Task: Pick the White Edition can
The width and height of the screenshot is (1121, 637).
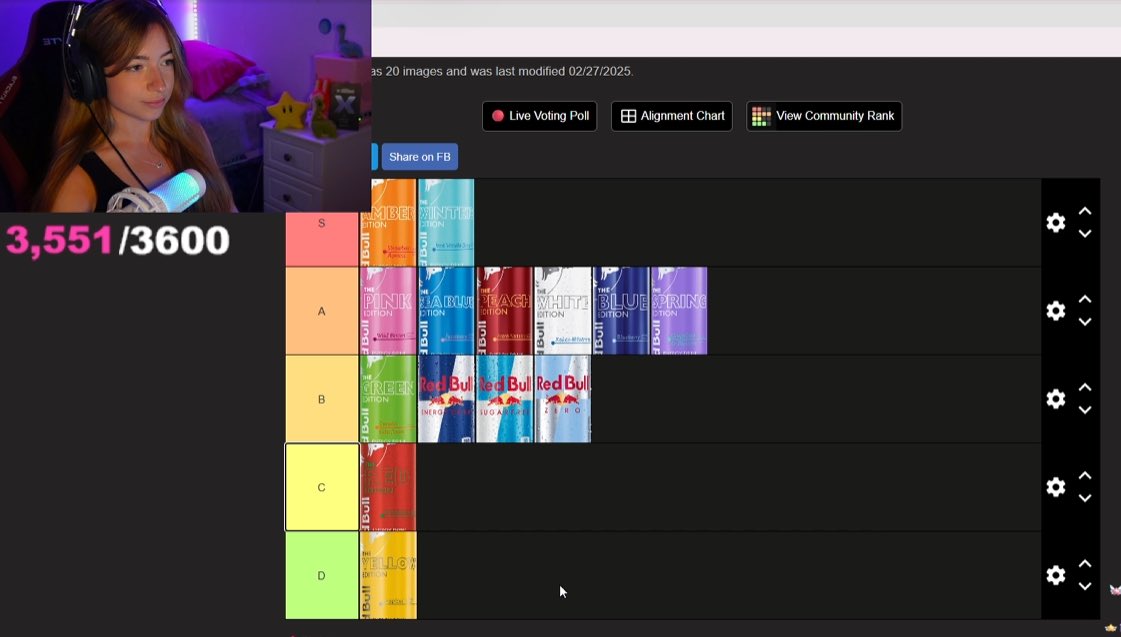Action: point(563,311)
